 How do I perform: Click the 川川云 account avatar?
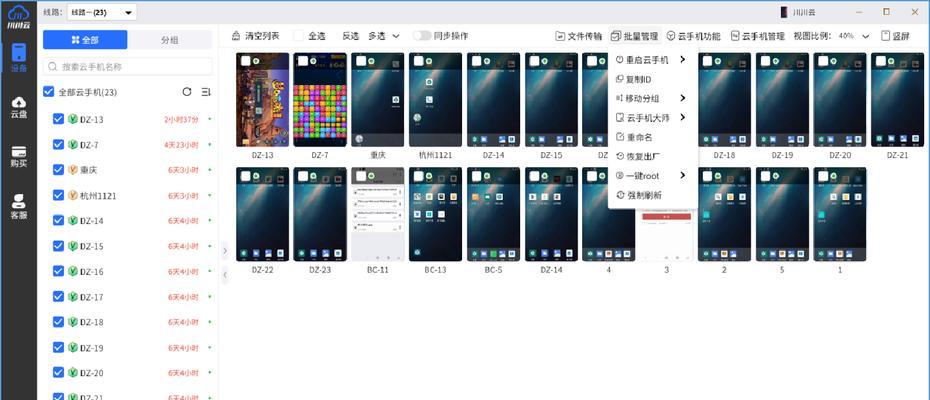pyautogui.click(x=784, y=12)
